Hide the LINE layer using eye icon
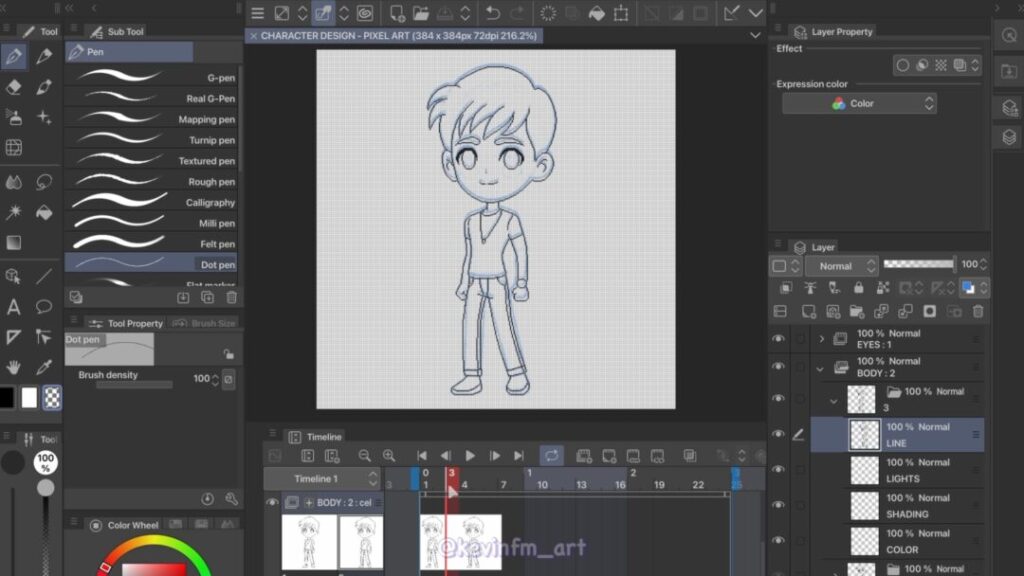Image resolution: width=1024 pixels, height=576 pixels. pyautogui.click(x=778, y=434)
